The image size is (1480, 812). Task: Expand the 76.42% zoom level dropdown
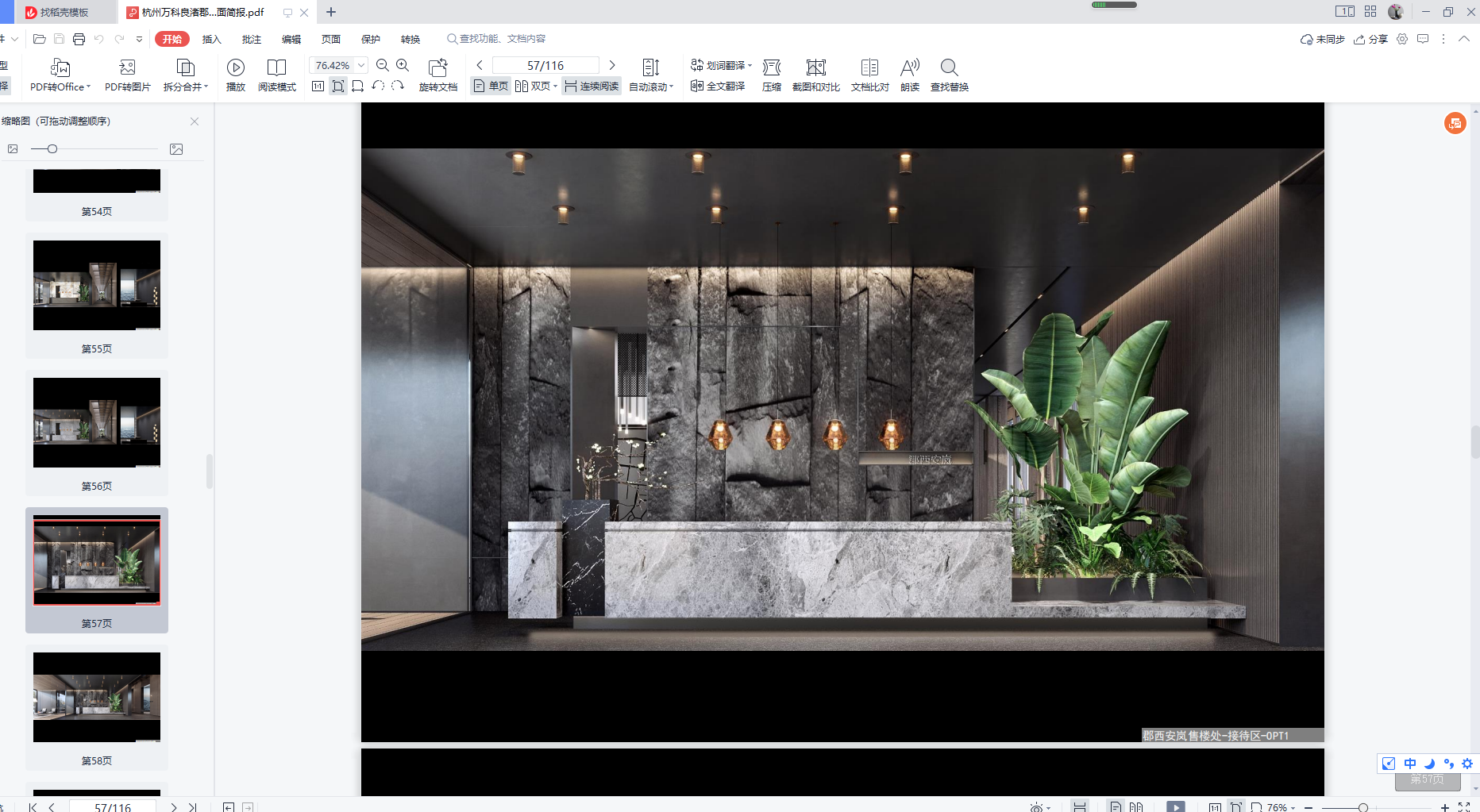[x=361, y=65]
